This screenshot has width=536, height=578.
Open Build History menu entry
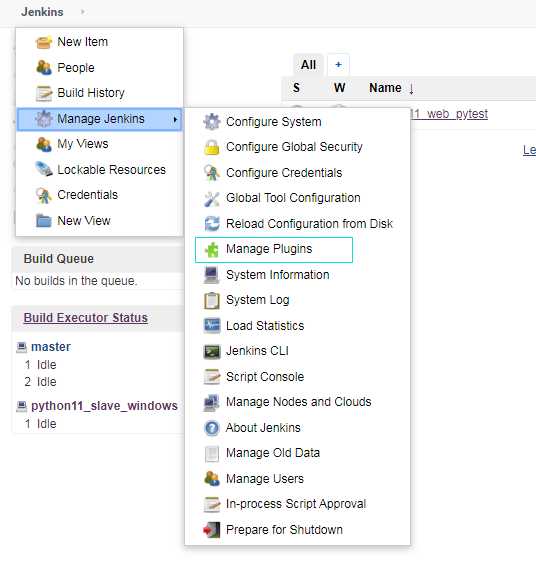point(100,93)
